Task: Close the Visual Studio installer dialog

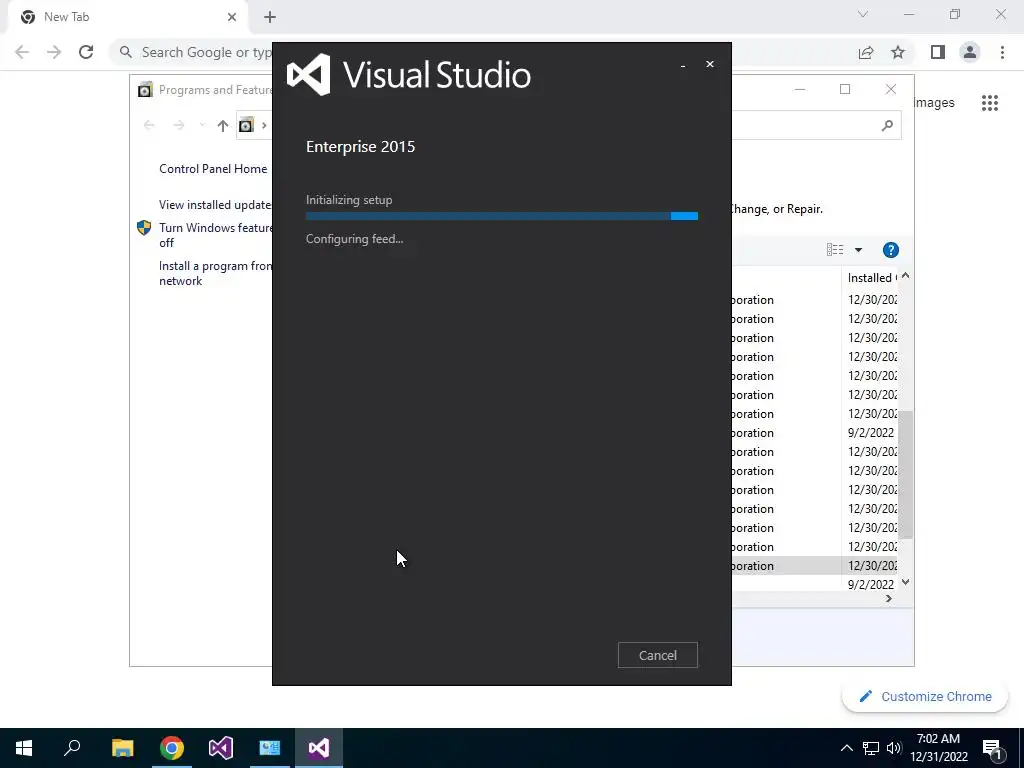Action: point(710,64)
